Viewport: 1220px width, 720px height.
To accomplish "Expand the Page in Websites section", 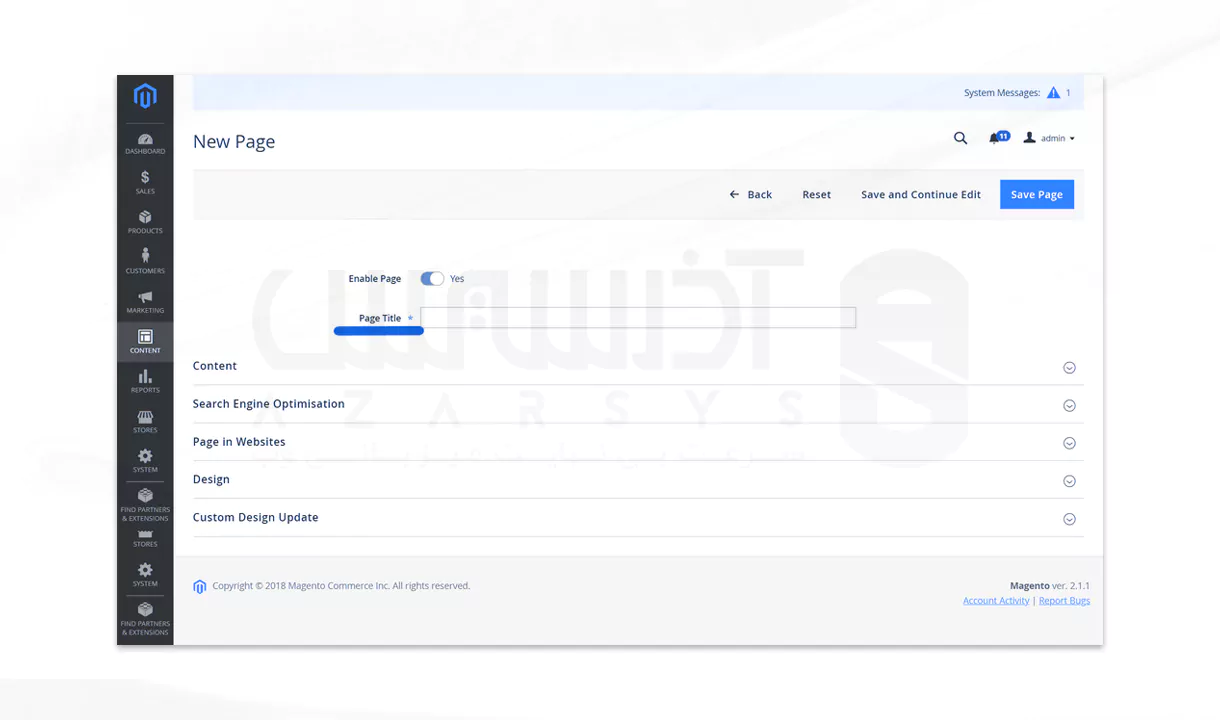I will [638, 442].
